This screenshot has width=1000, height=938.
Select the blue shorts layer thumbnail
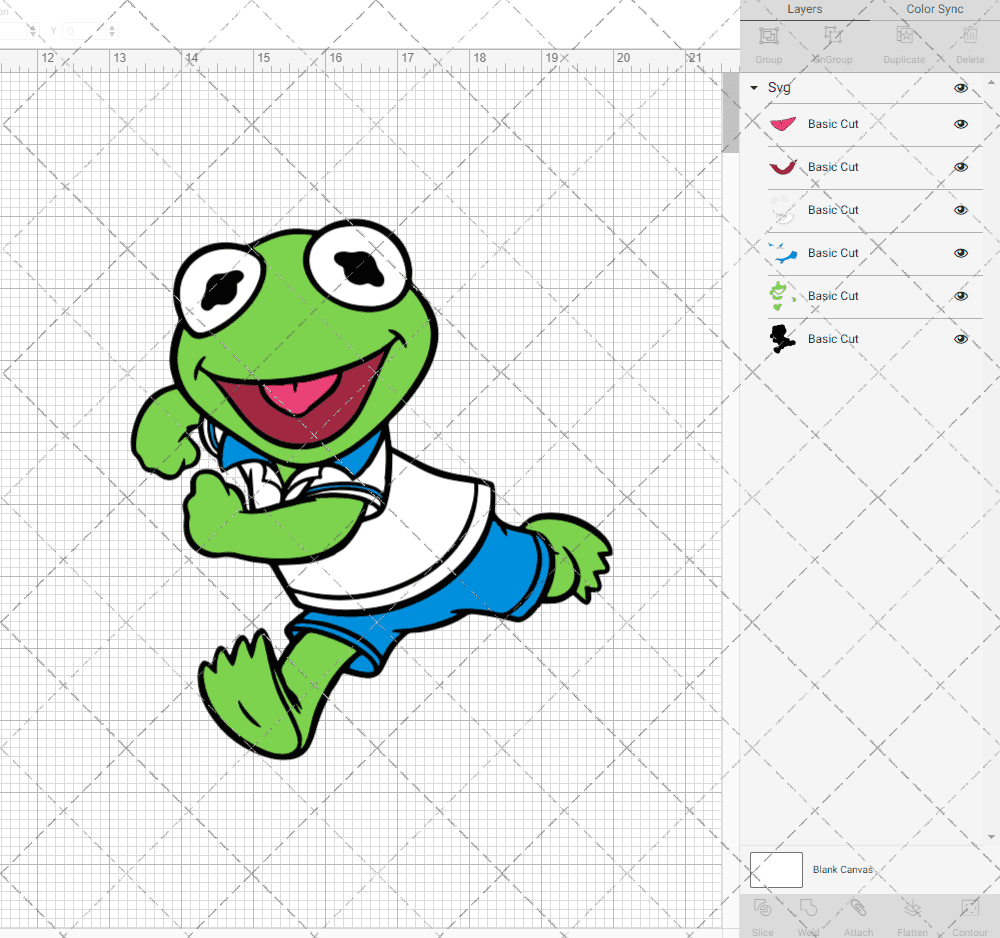783,253
